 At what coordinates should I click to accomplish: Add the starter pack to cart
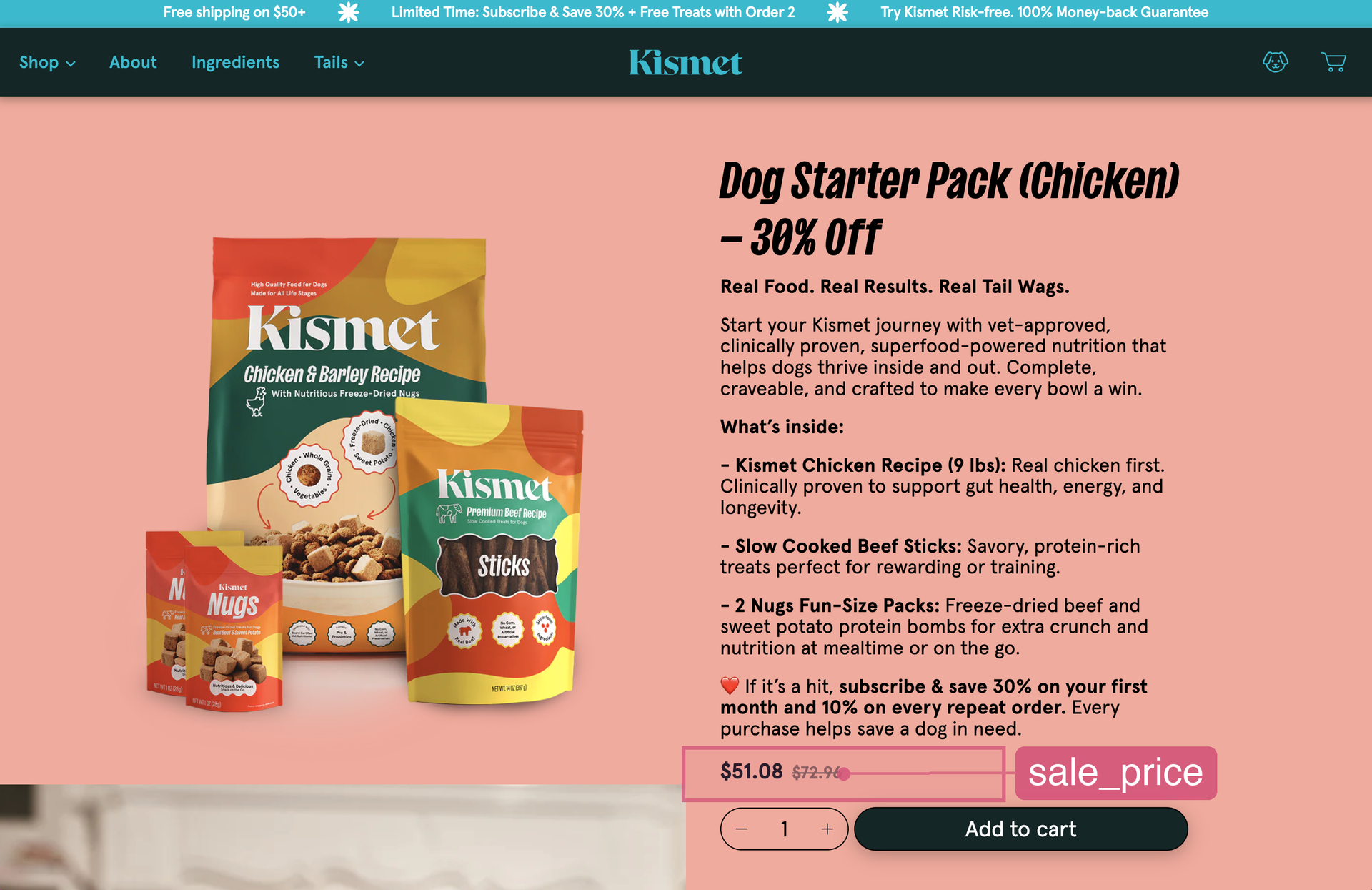(1021, 829)
